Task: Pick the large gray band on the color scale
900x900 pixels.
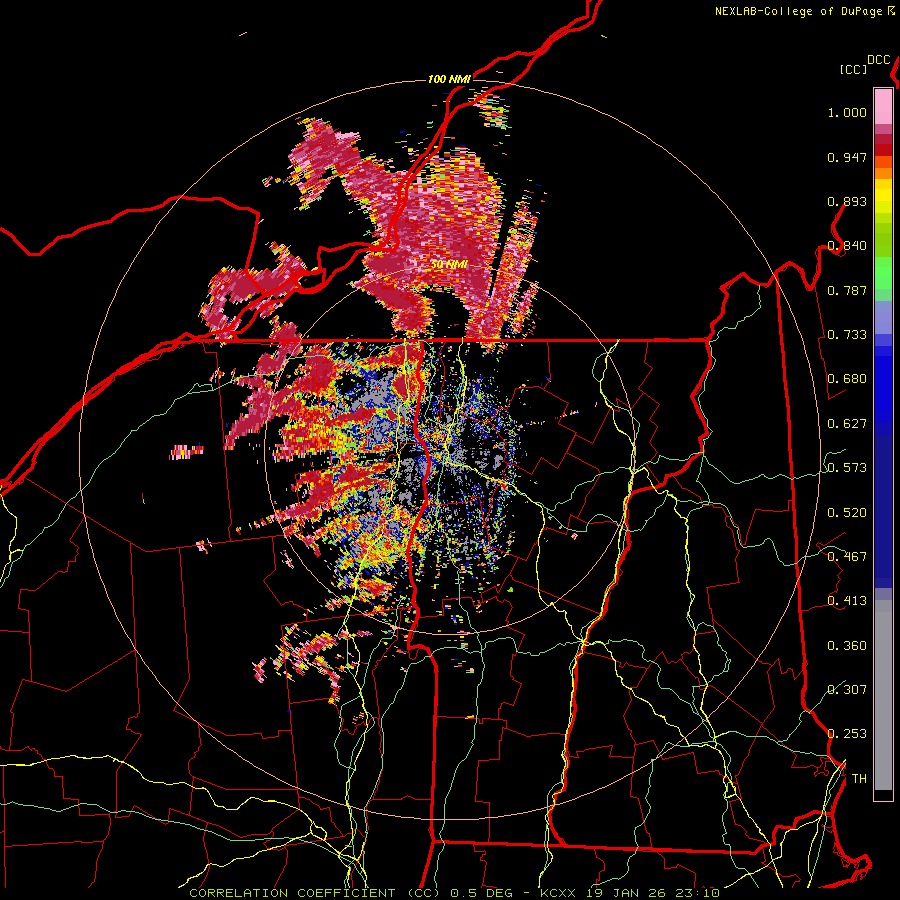Action: coord(883,695)
